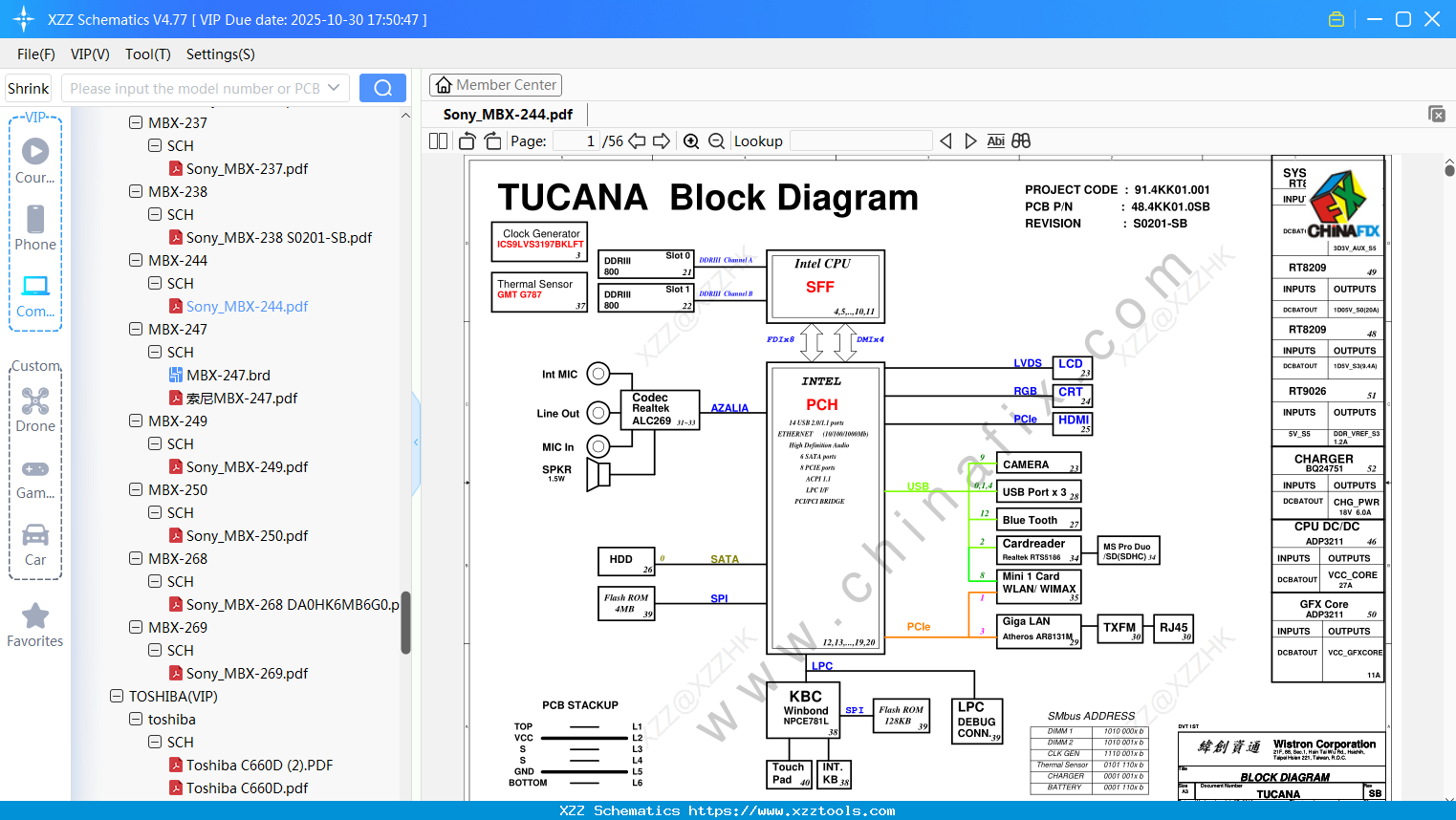Open the VIP(V) menu

(90, 54)
